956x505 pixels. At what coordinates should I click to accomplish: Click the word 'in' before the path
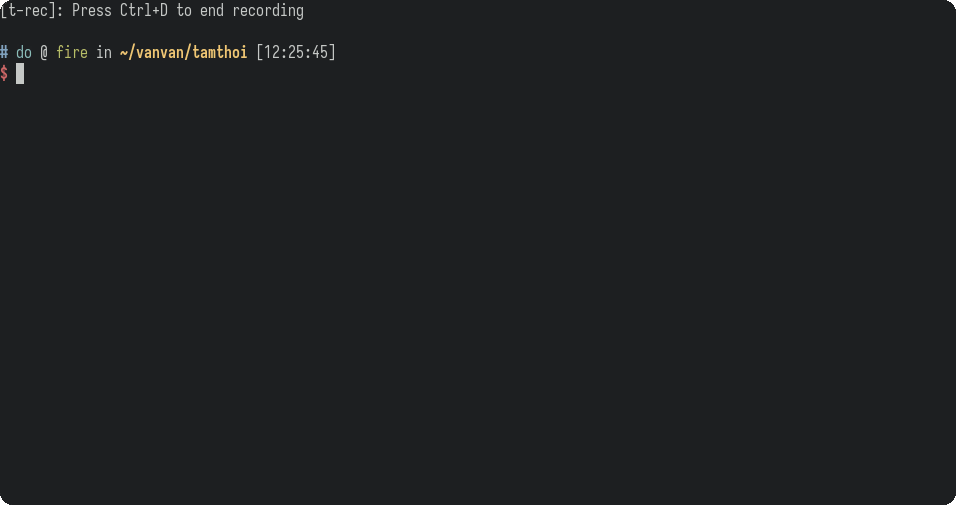(x=104, y=52)
